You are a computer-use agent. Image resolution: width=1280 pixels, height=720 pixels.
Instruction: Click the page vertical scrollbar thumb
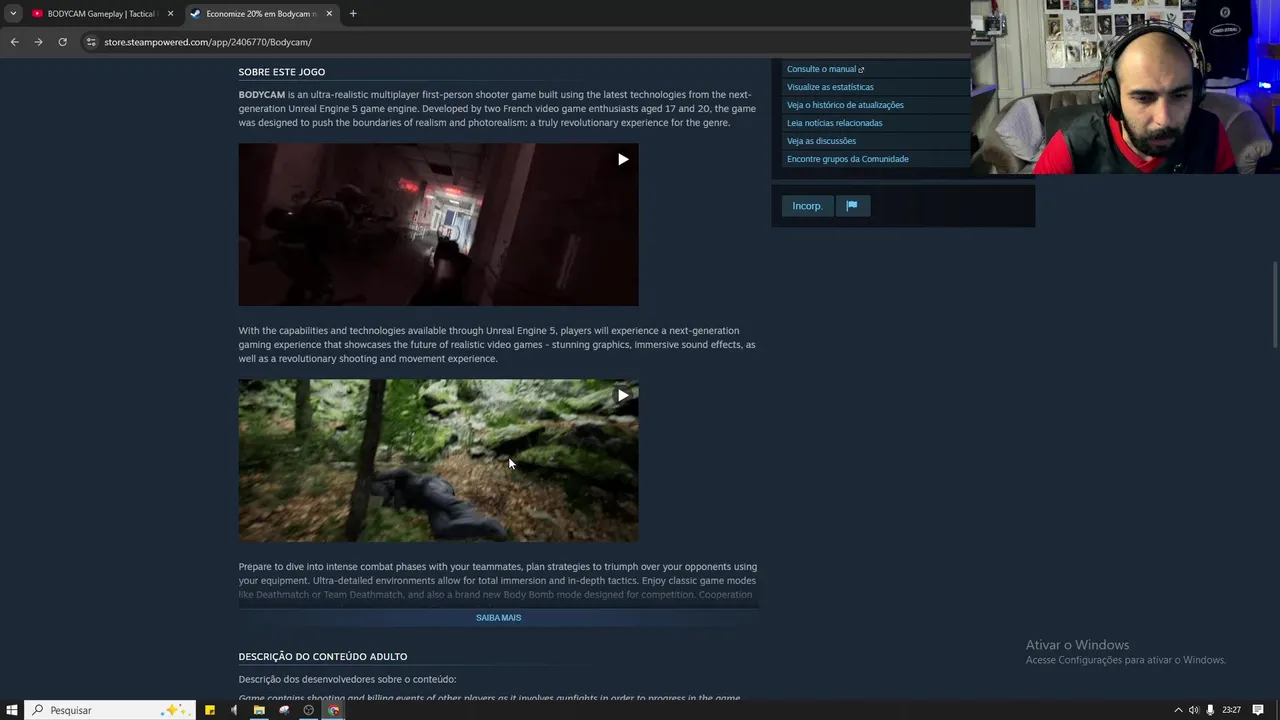point(1274,305)
